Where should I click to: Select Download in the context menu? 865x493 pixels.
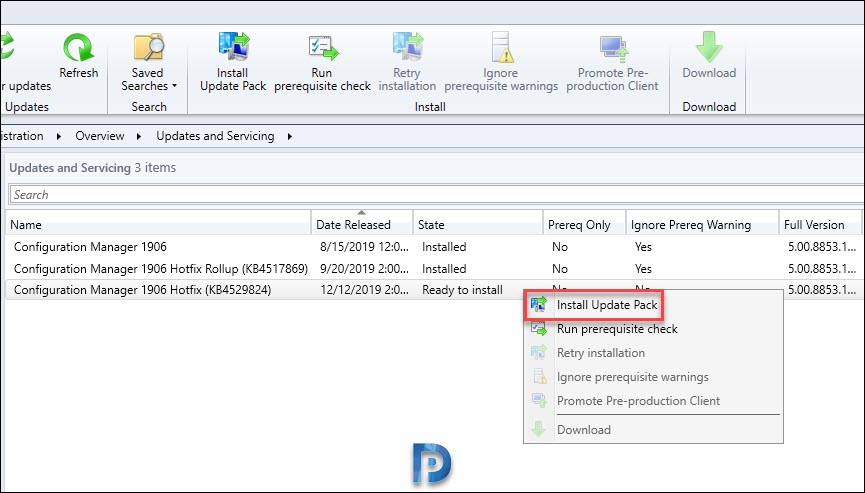tap(584, 430)
